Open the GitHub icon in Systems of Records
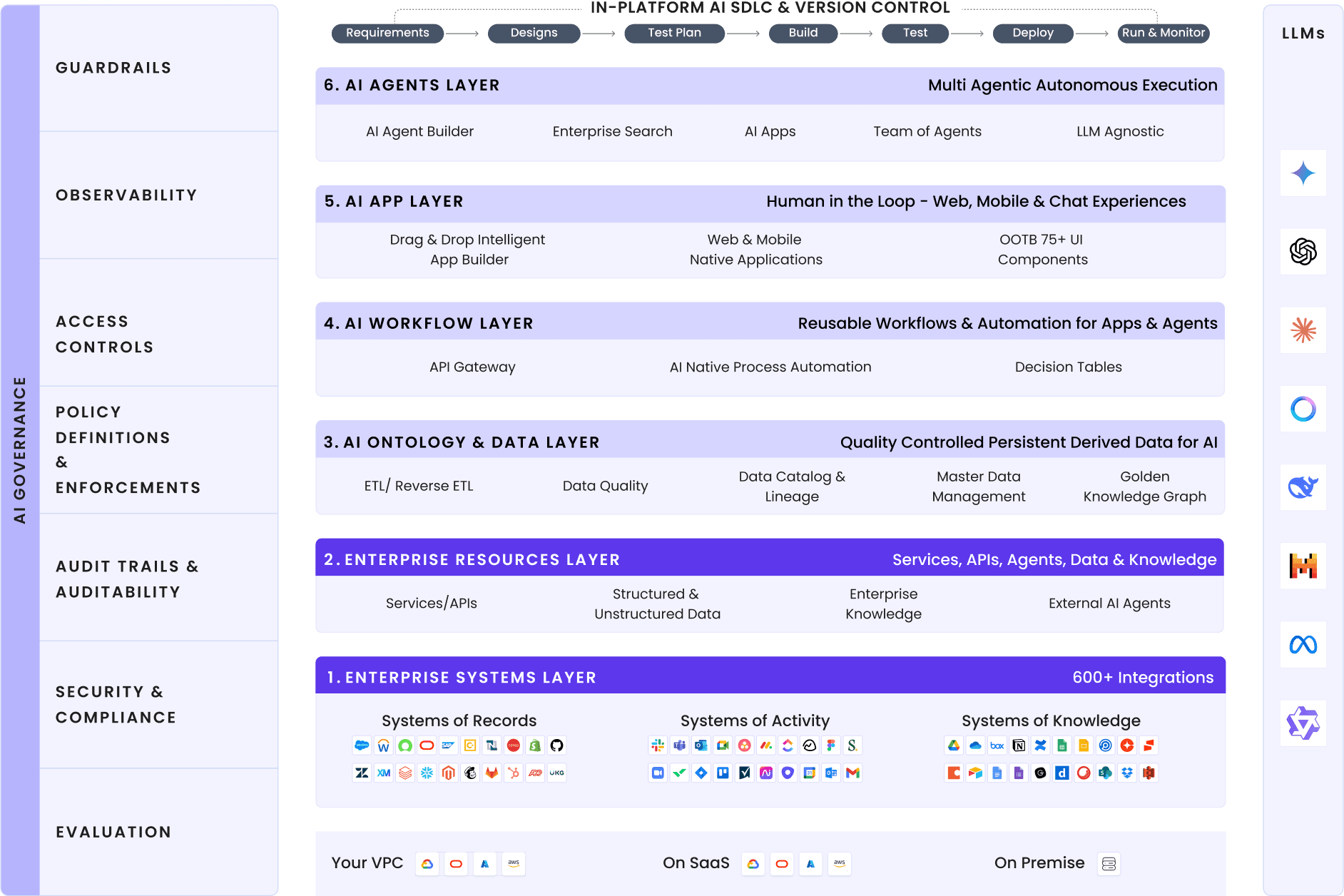Image resolution: width=1344 pixels, height=896 pixels. click(557, 745)
